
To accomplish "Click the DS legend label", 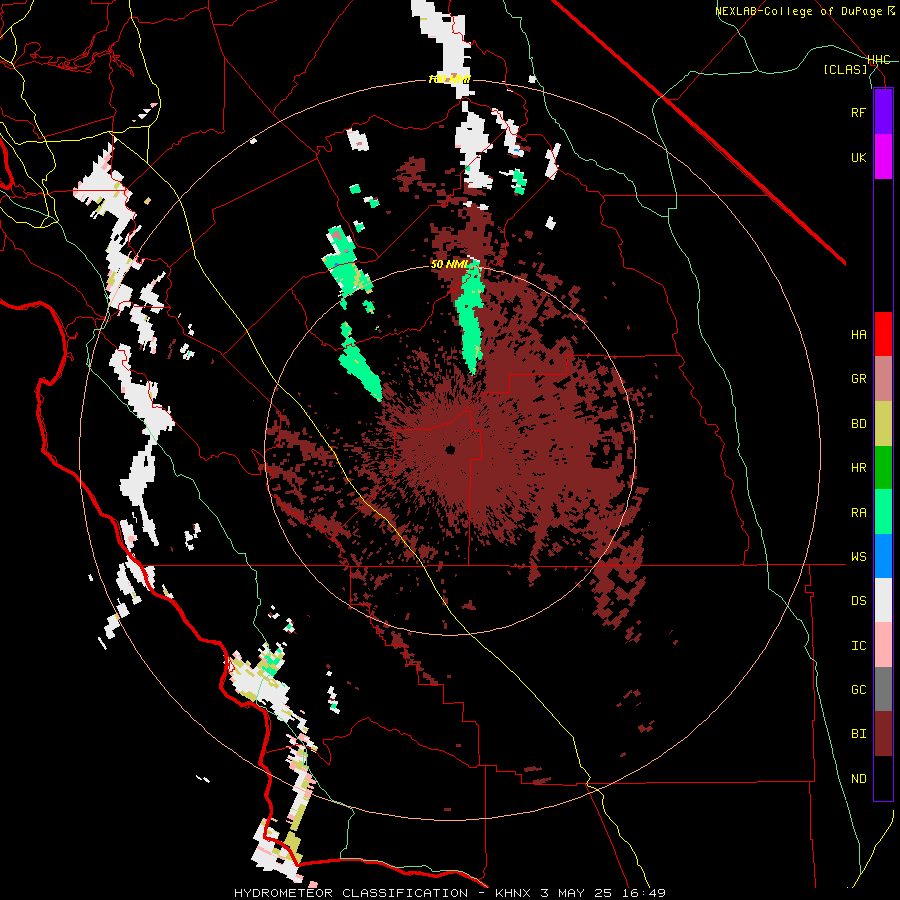I will [x=858, y=601].
